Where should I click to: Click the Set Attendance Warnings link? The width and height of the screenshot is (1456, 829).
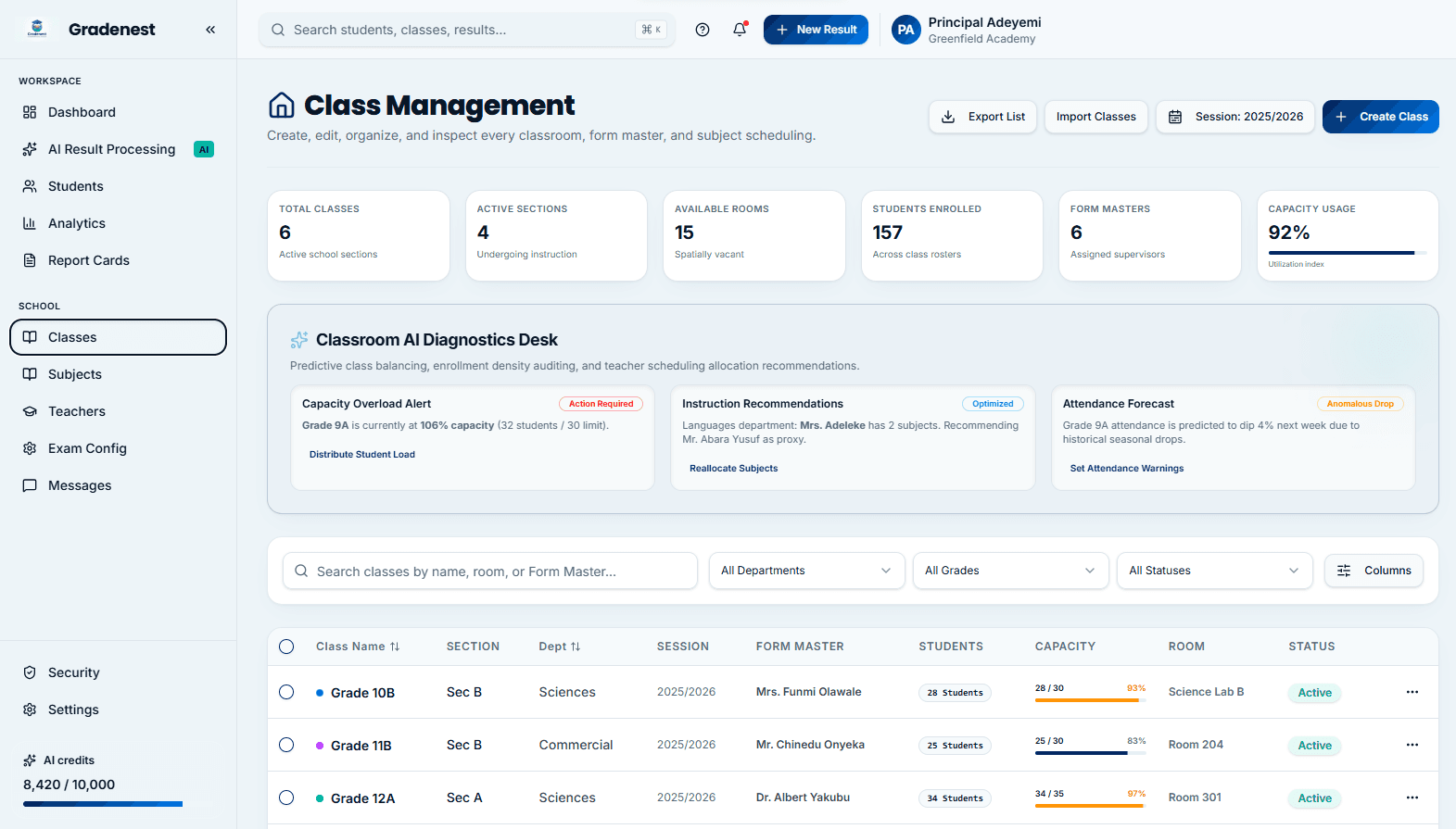(x=1127, y=469)
